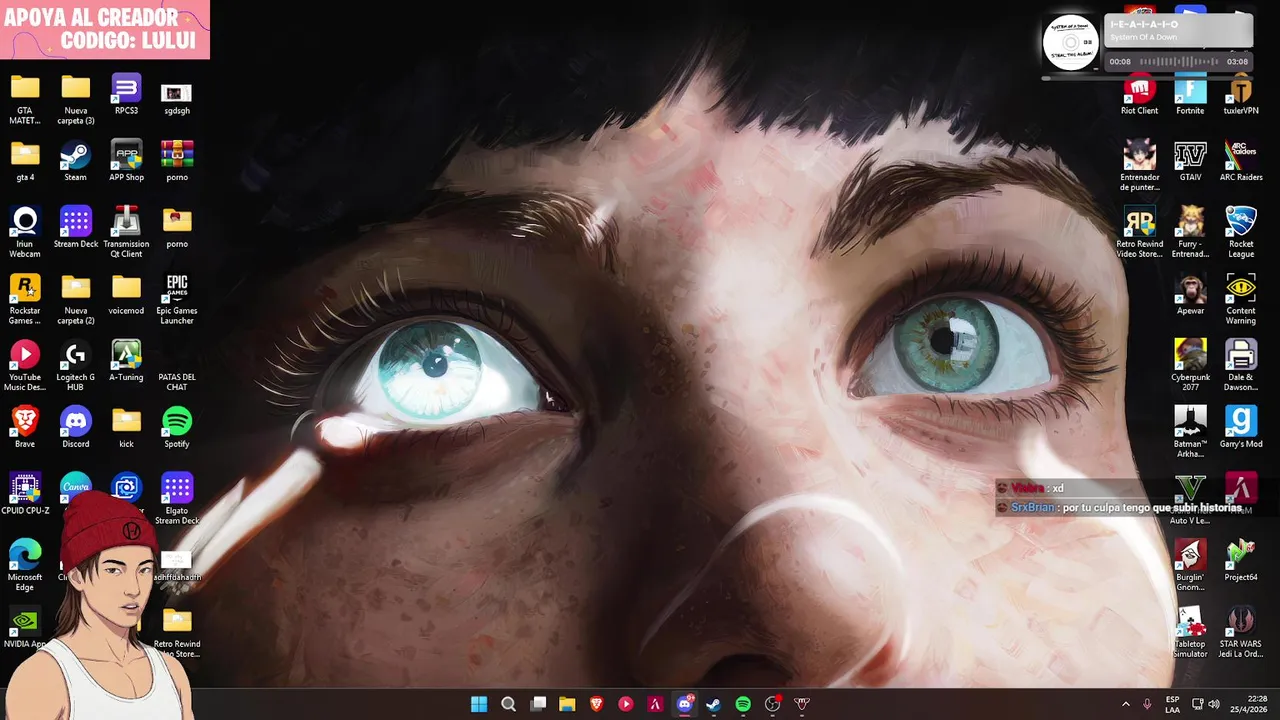Open ESP LAA input language switcher

pos(1172,704)
